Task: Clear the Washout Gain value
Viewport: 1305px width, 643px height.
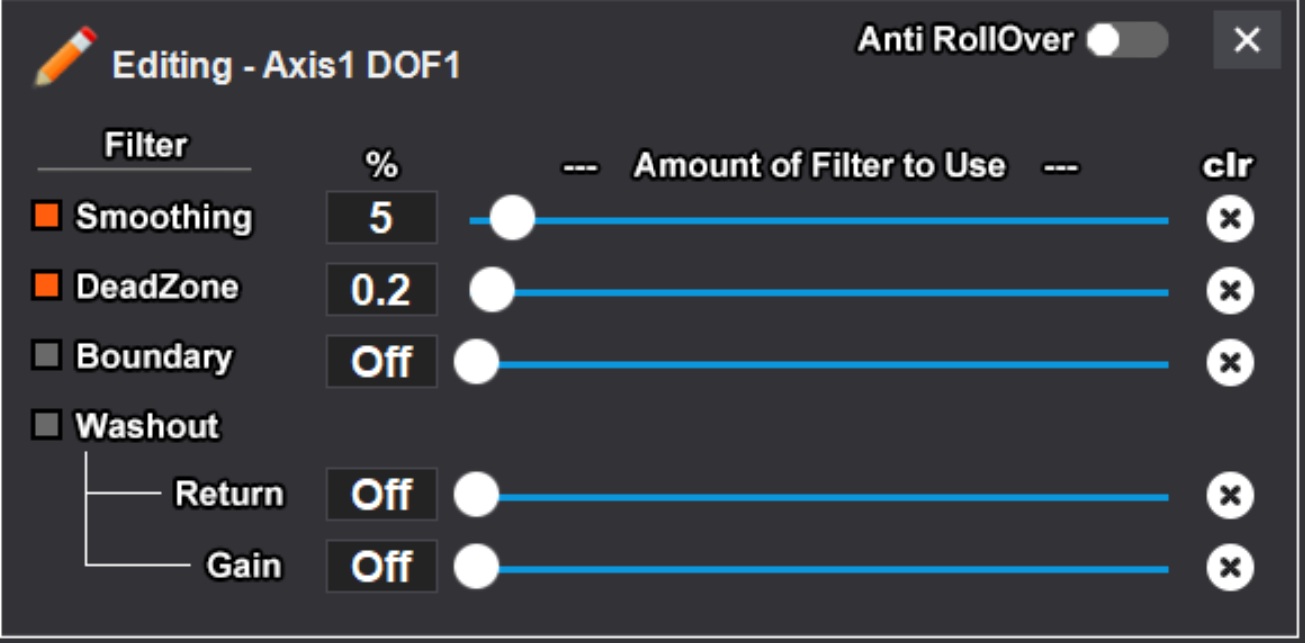Action: pyautogui.click(x=1230, y=567)
